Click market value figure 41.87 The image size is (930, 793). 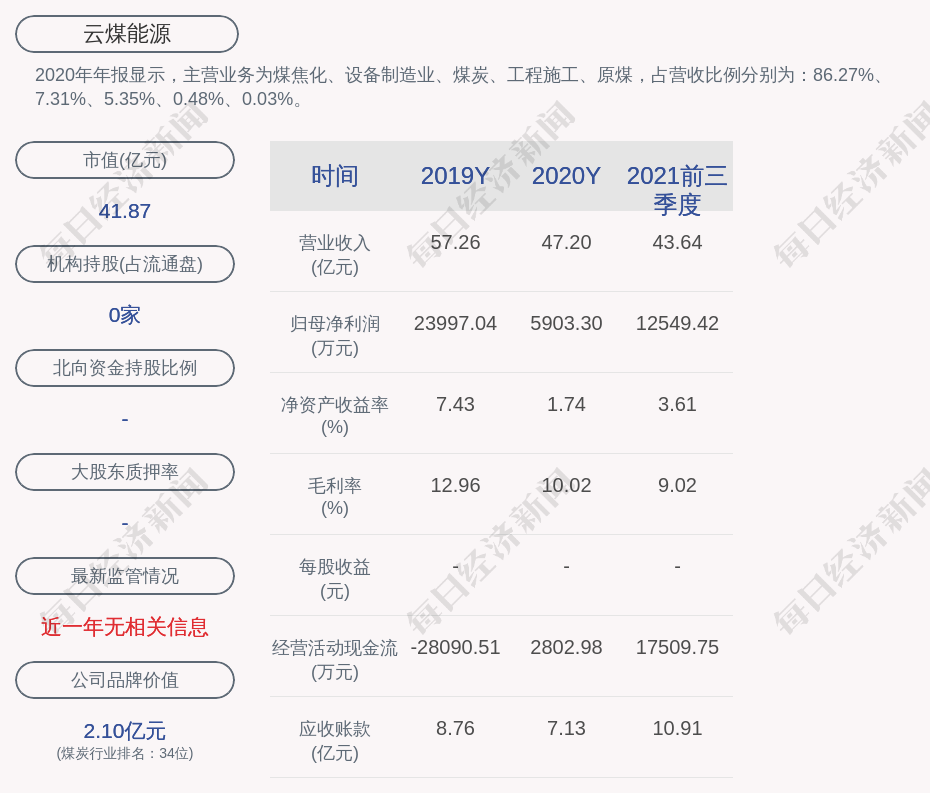[125, 211]
